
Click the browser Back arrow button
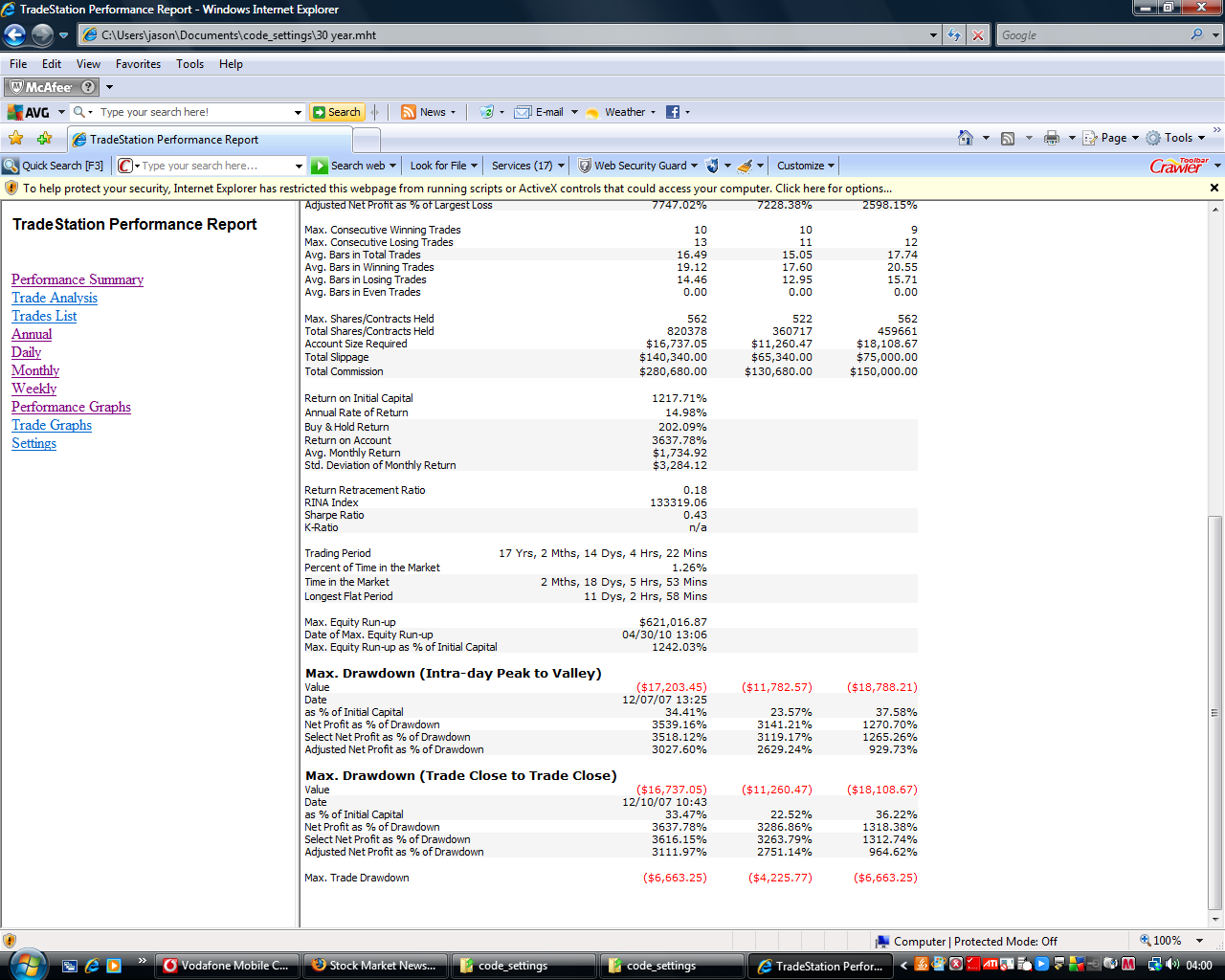coord(14,35)
